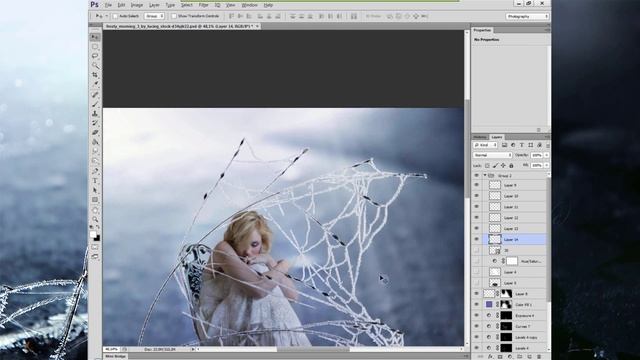Click the filter for adjustment layers icon
Viewport: 640px width, 360px height.
tap(513, 145)
